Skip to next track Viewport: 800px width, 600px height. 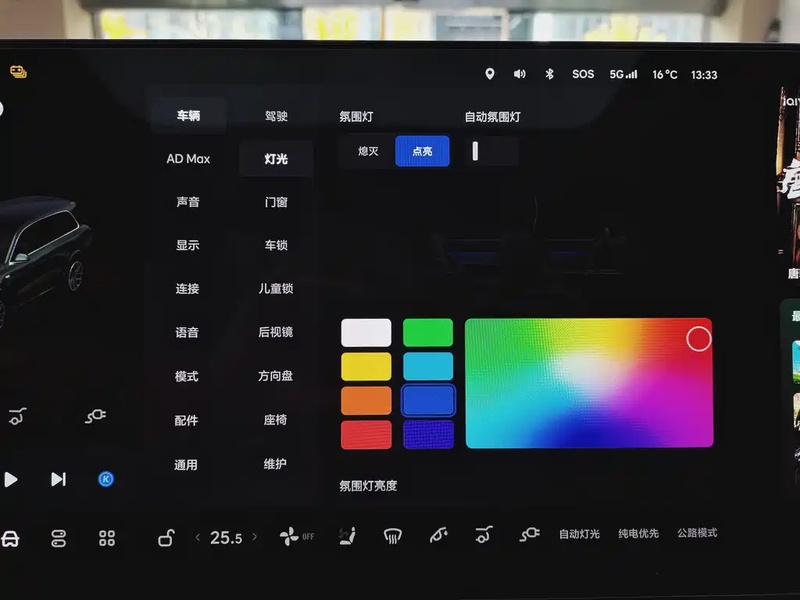[x=58, y=479]
